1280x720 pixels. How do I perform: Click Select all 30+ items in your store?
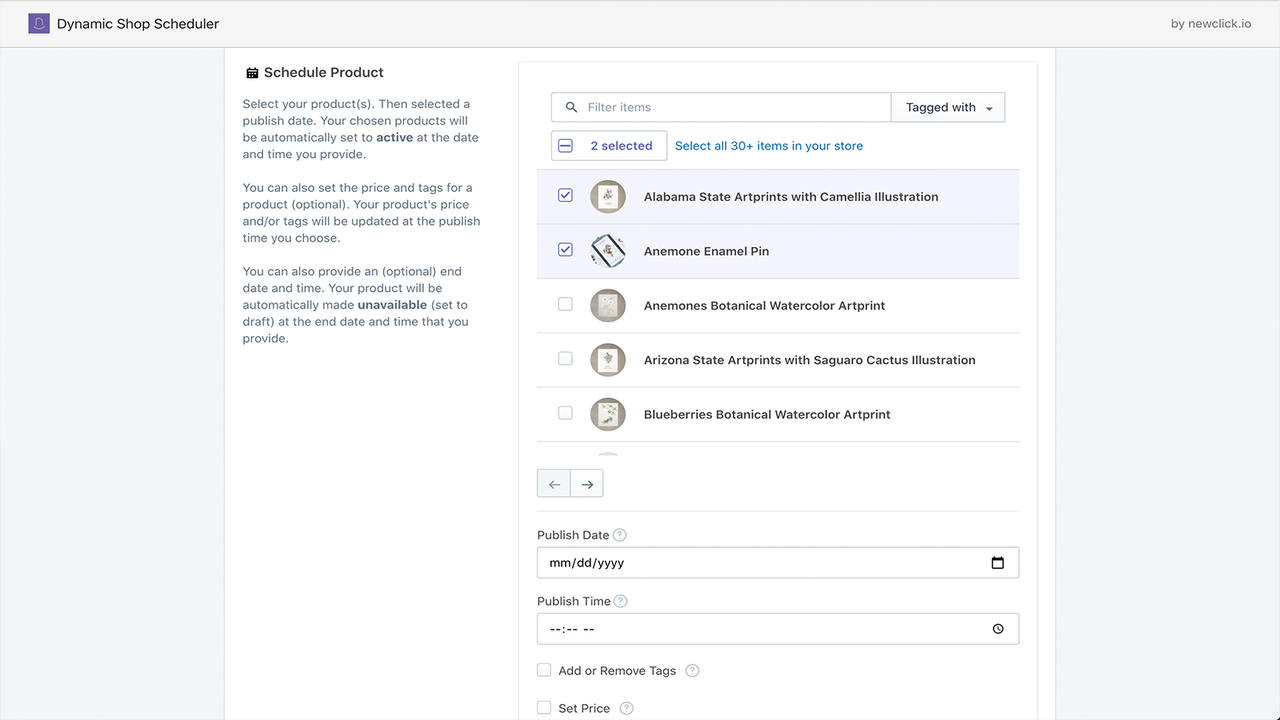(x=768, y=146)
